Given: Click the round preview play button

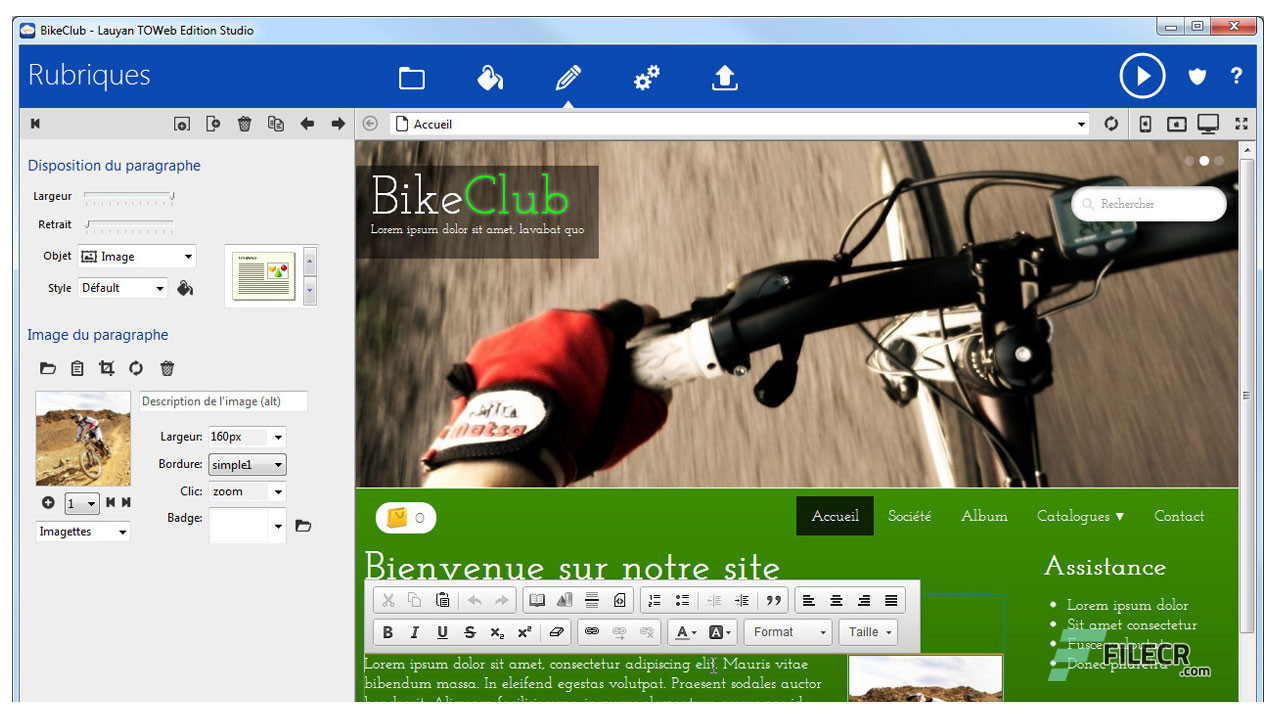Looking at the screenshot, I should [1142, 76].
